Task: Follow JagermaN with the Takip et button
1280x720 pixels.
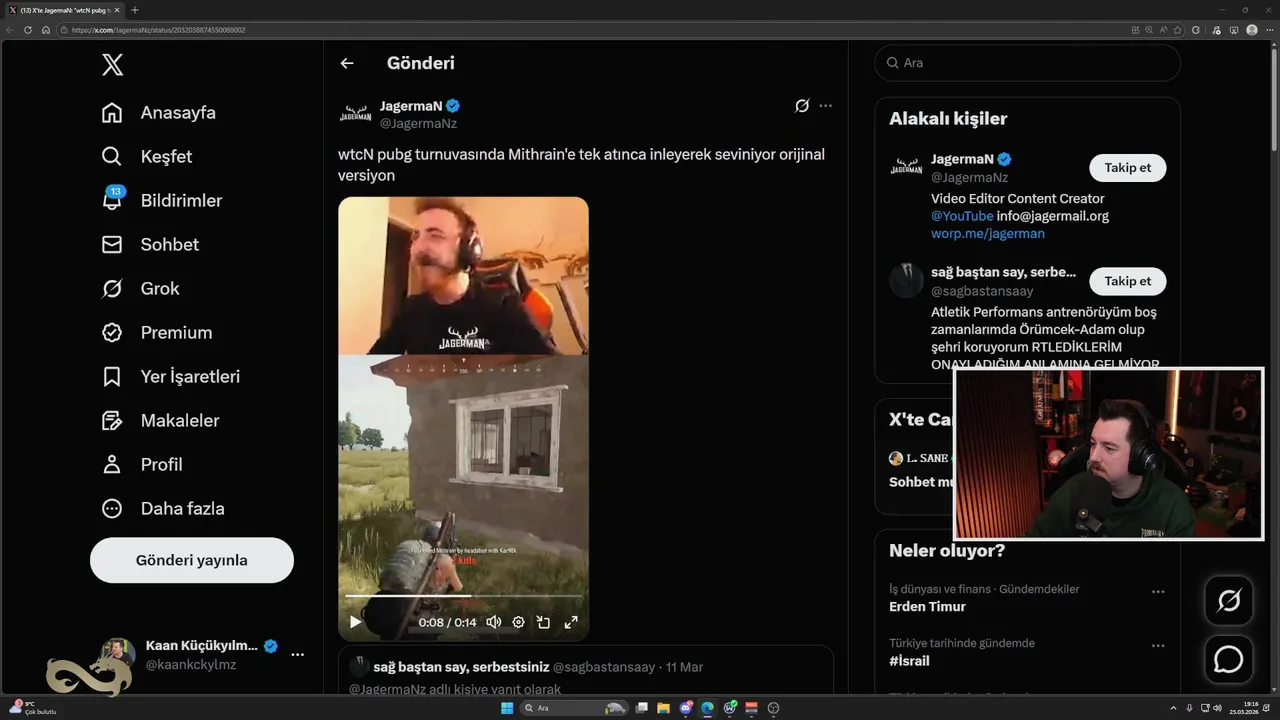Action: (x=1127, y=167)
